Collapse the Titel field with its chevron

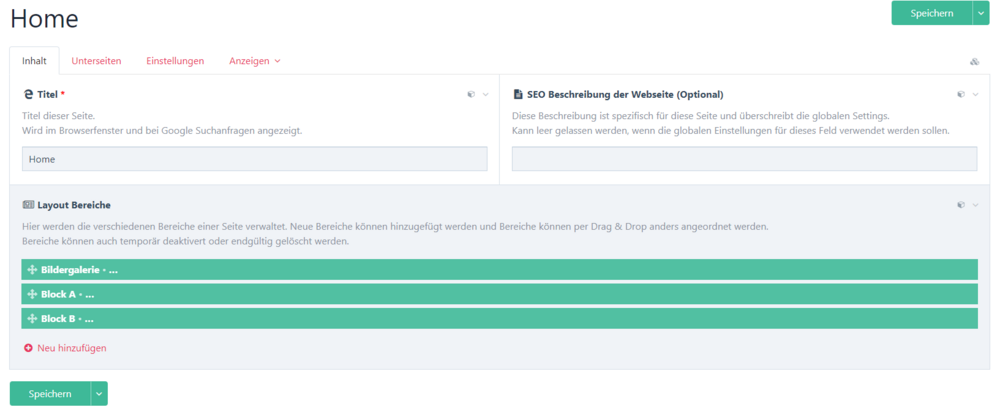coord(485,94)
